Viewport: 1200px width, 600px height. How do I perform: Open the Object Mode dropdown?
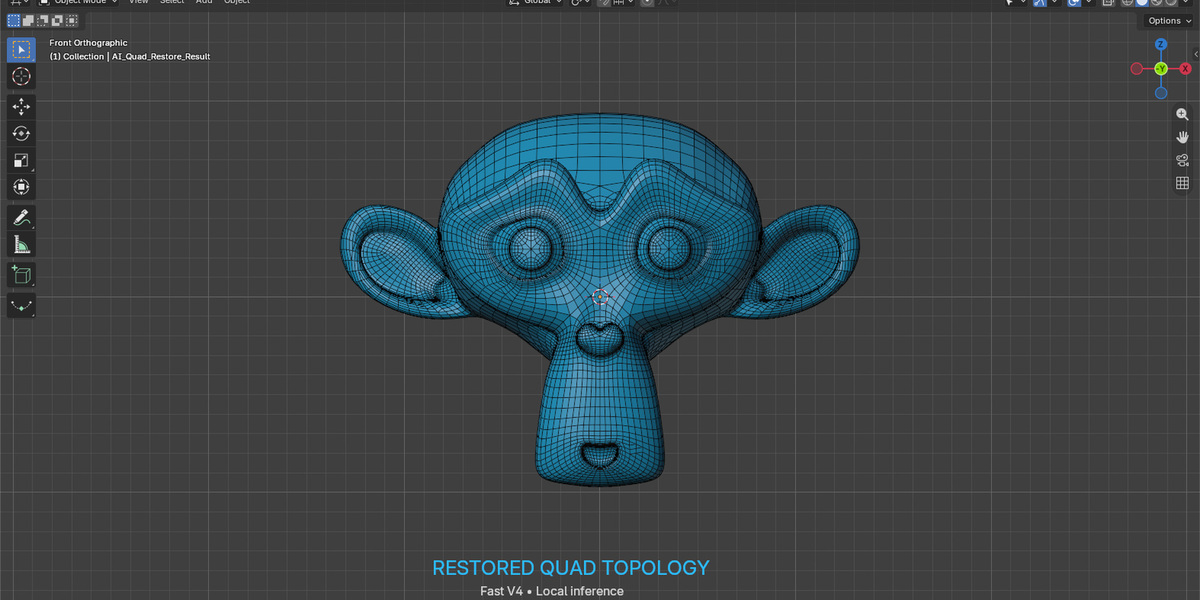coord(78,3)
